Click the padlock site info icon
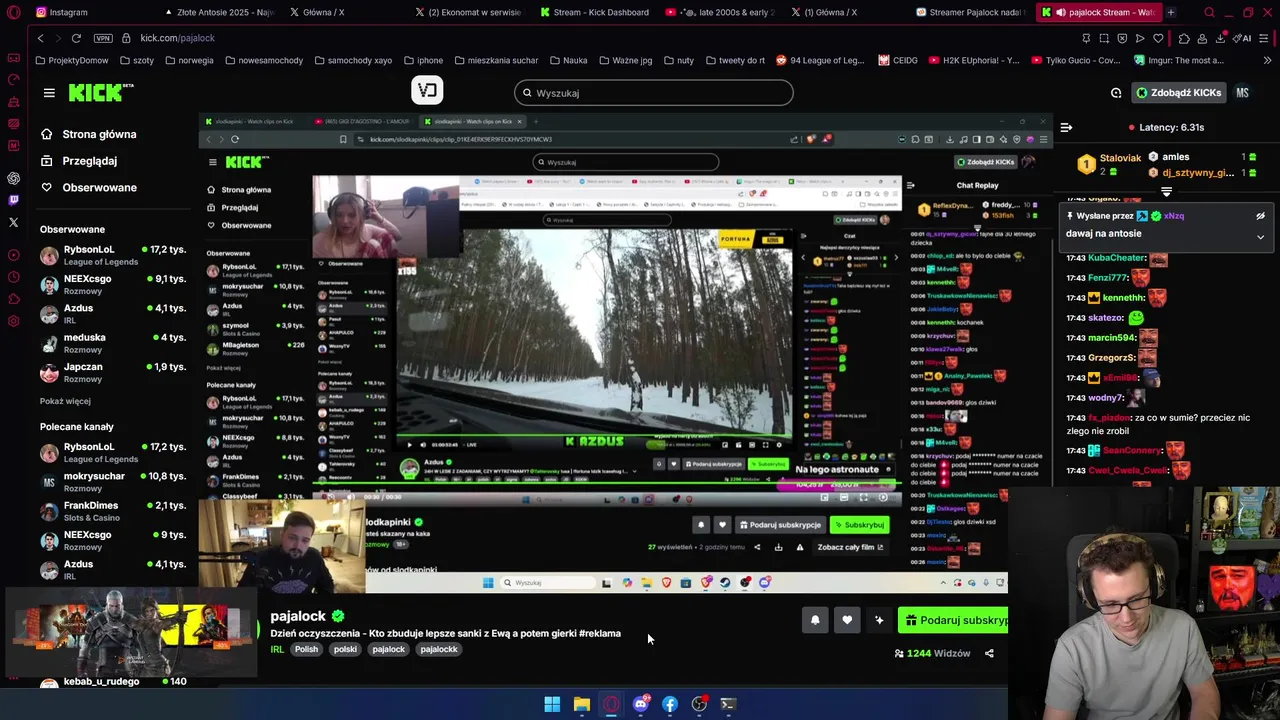 [x=126, y=38]
